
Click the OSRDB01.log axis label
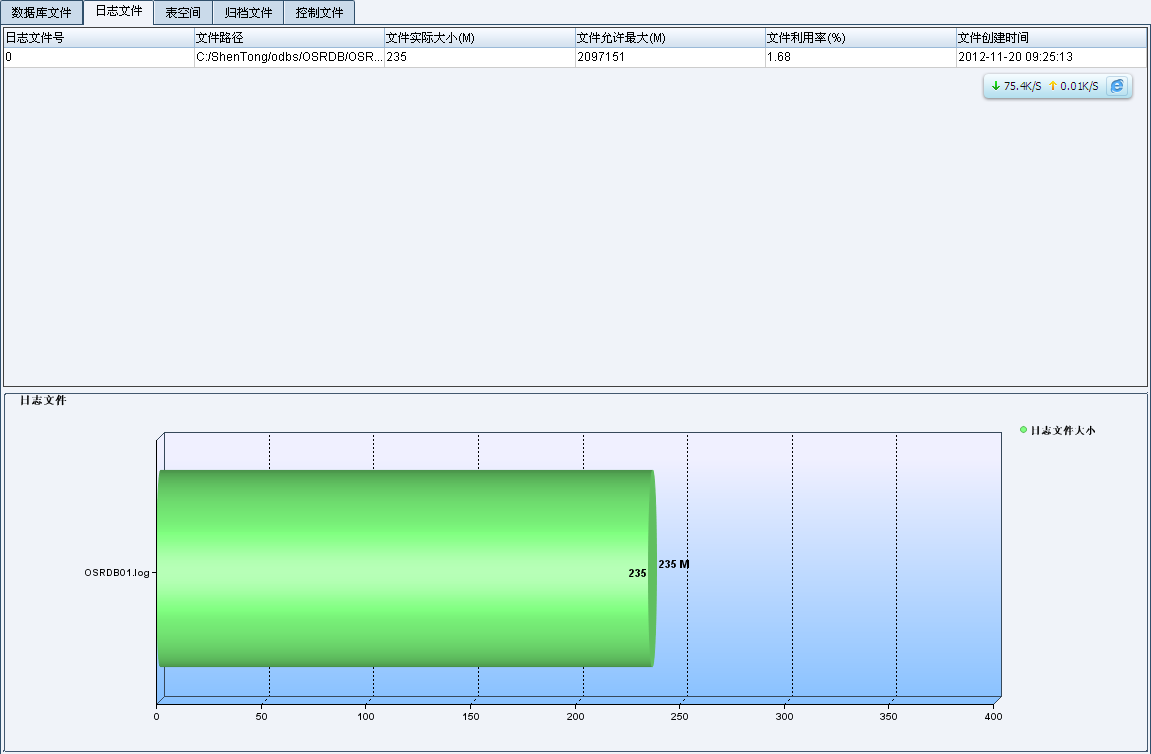116,573
